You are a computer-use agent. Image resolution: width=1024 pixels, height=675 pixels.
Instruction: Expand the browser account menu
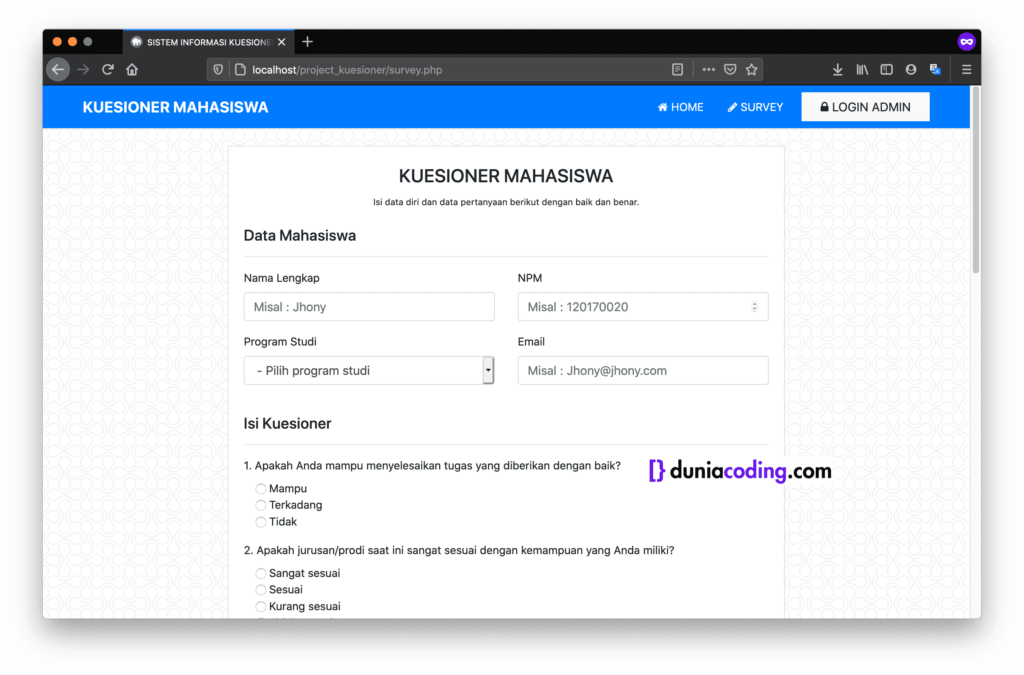[910, 69]
